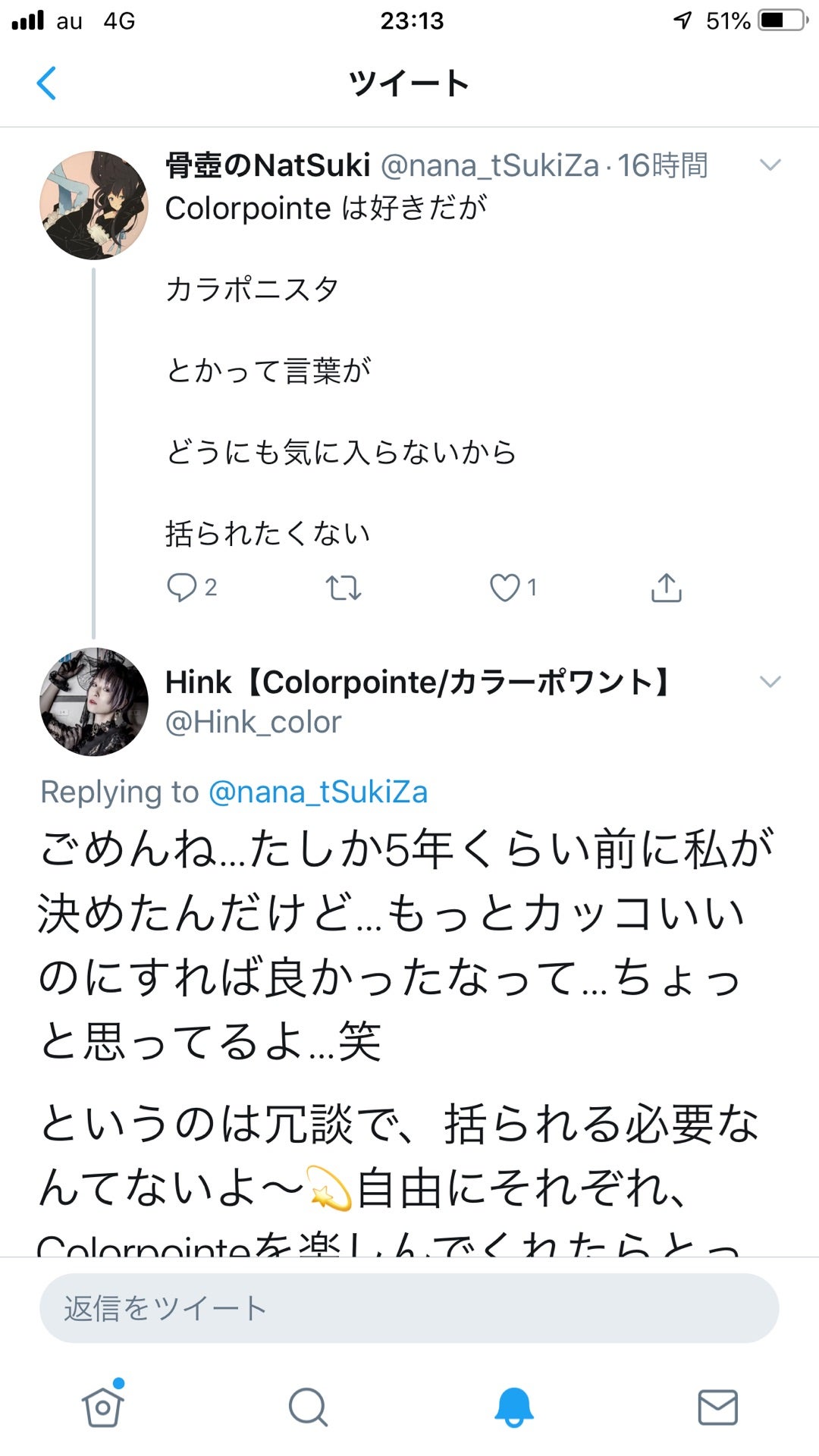Retweet the Colorpointe tweet
The width and height of the screenshot is (819, 1456).
344,588
